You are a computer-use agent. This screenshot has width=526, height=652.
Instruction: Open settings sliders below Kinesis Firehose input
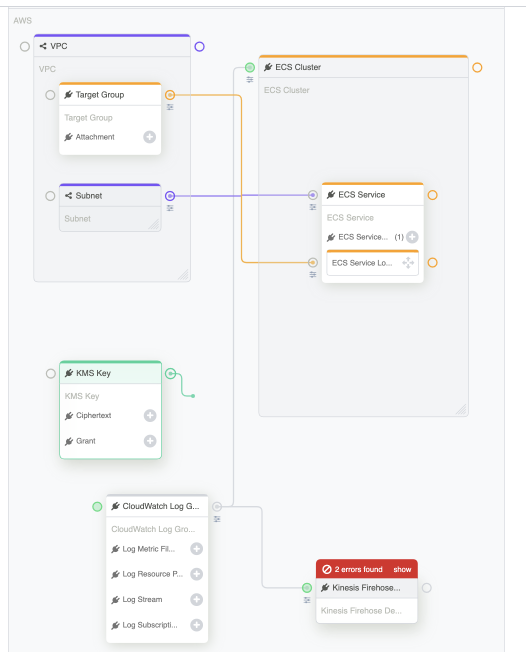pyautogui.click(x=307, y=600)
